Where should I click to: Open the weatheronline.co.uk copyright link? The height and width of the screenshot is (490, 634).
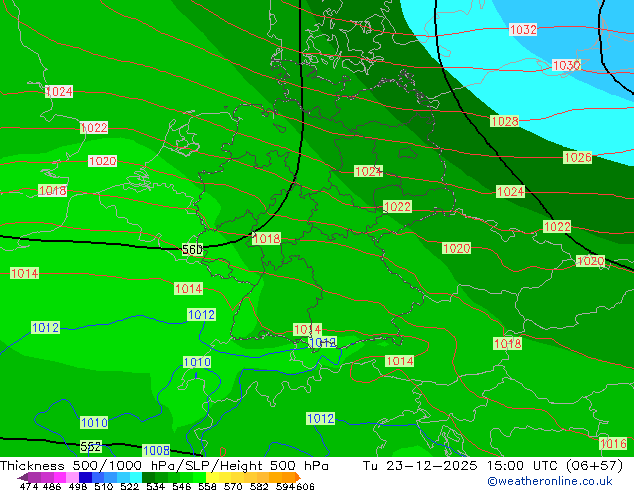[549, 481]
